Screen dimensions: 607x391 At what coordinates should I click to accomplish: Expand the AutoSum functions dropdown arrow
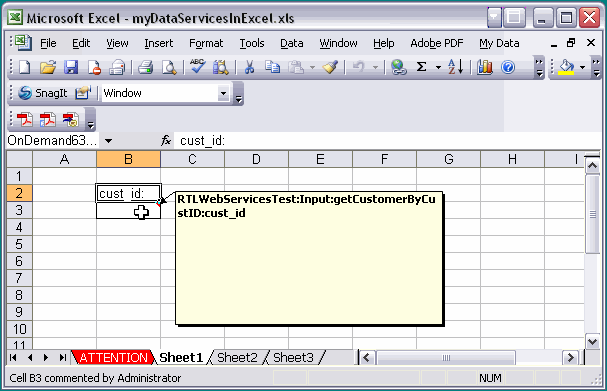[x=438, y=68]
